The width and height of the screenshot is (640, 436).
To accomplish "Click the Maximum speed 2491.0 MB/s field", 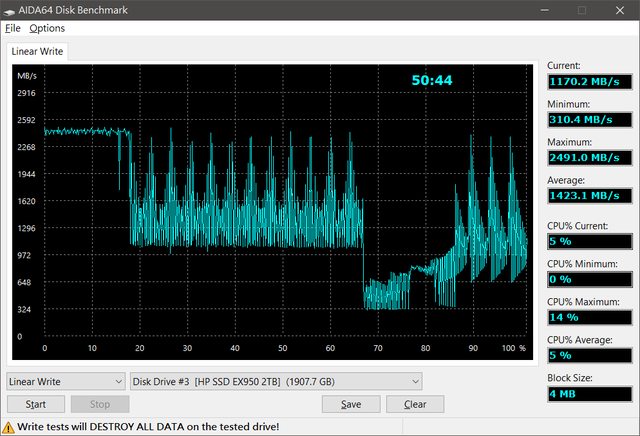I will pyautogui.click(x=589, y=157).
